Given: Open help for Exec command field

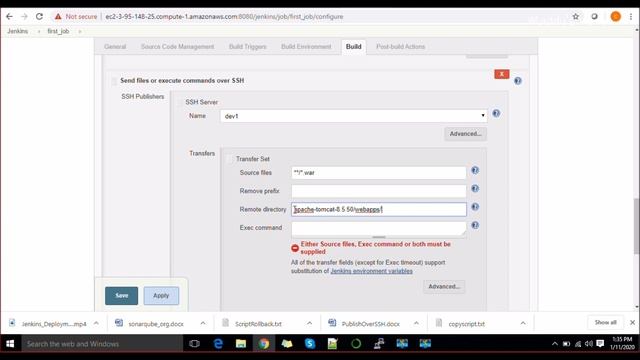Looking at the screenshot, I should point(475,225).
